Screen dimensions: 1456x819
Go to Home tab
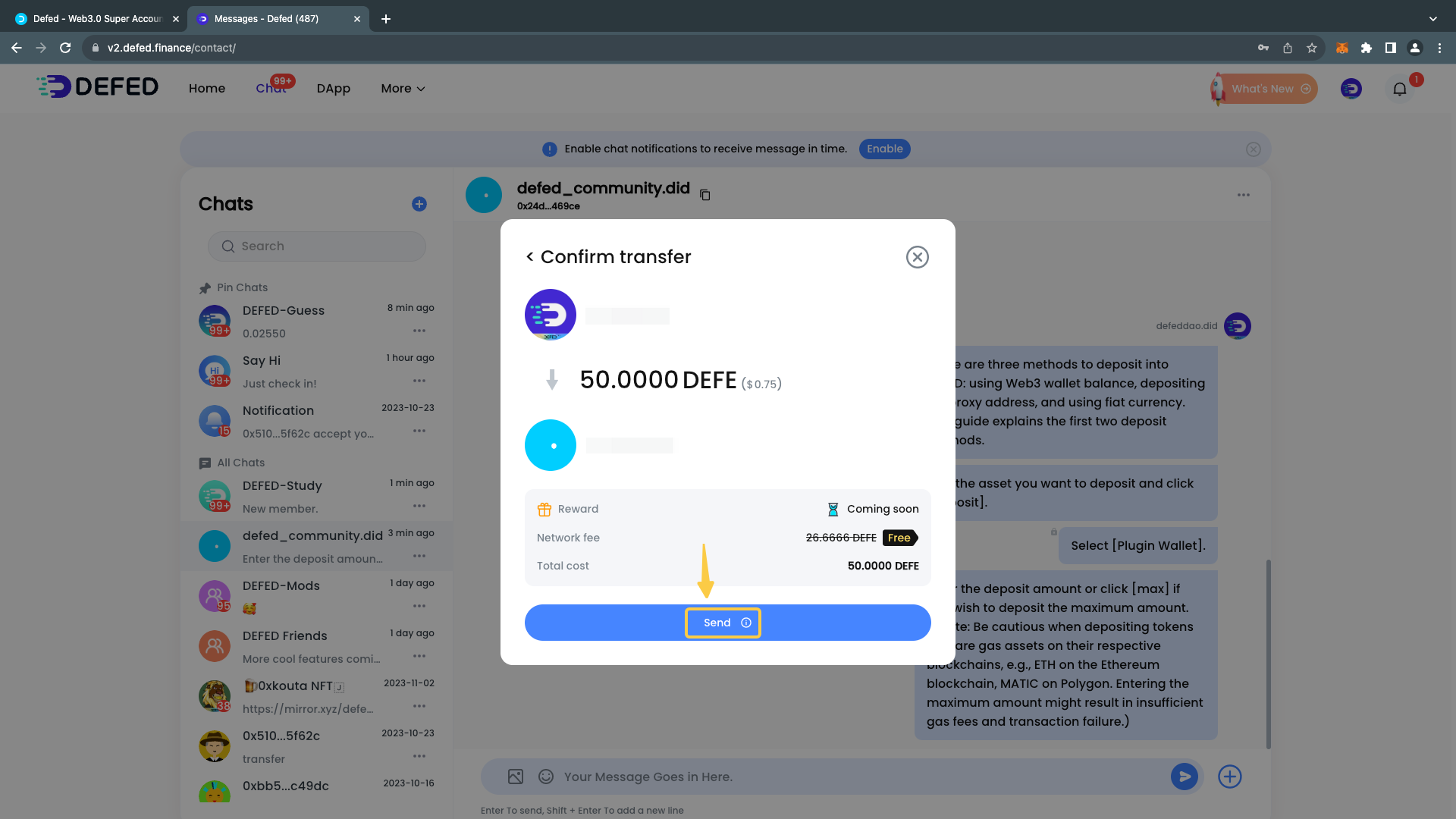(206, 89)
